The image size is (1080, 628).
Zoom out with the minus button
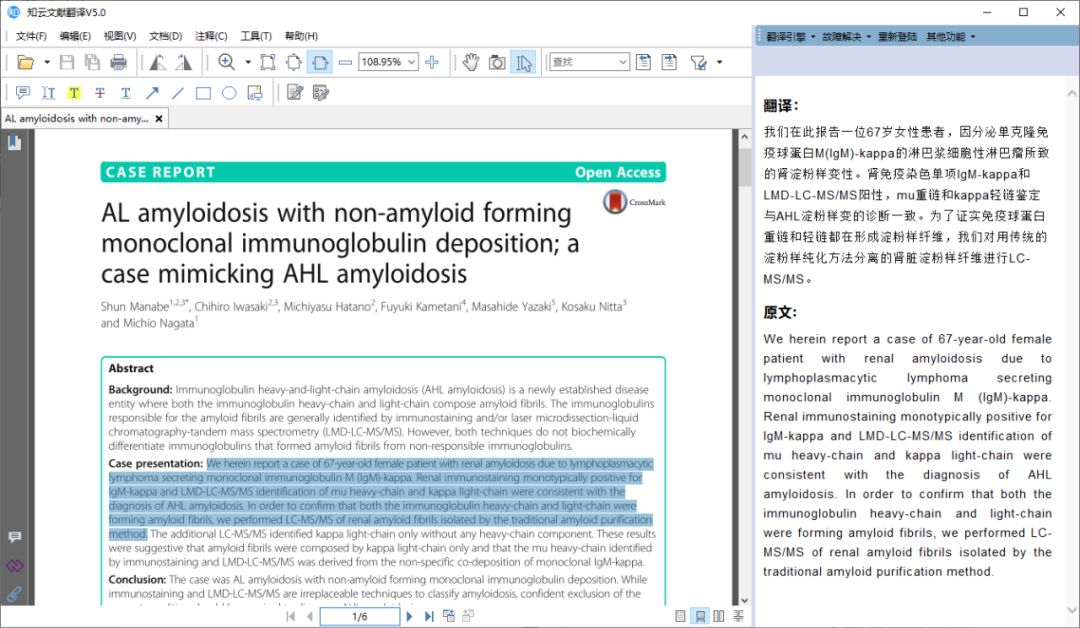[346, 63]
